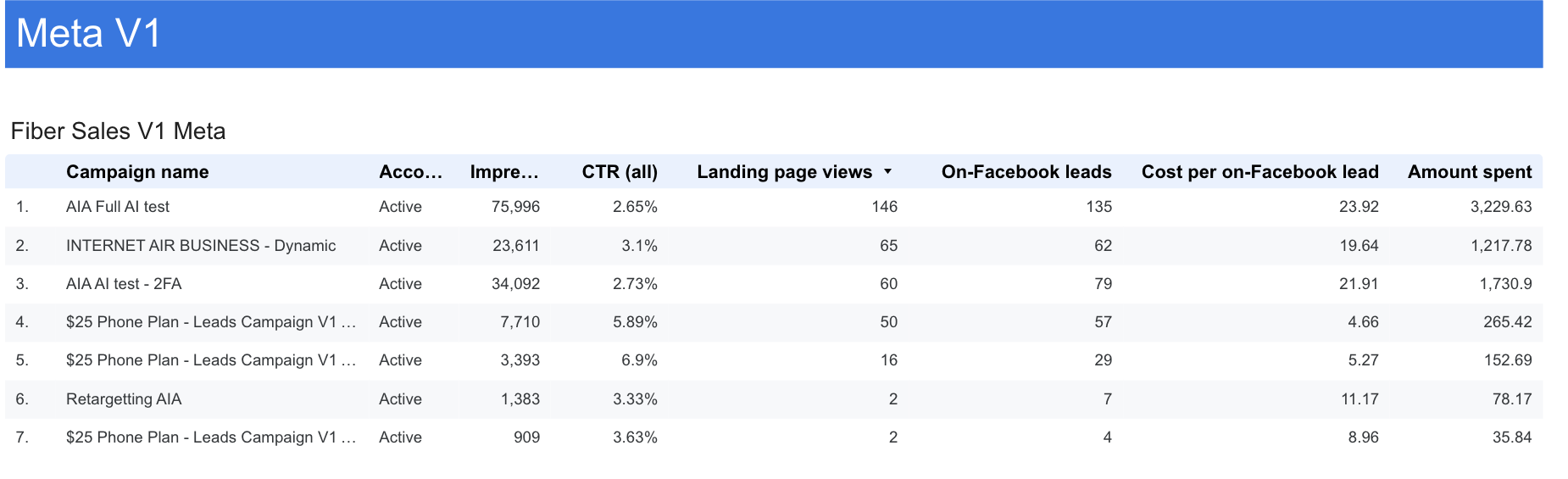Click on-Facebook leads value 135
The height and width of the screenshot is (479, 1568).
tap(1099, 207)
